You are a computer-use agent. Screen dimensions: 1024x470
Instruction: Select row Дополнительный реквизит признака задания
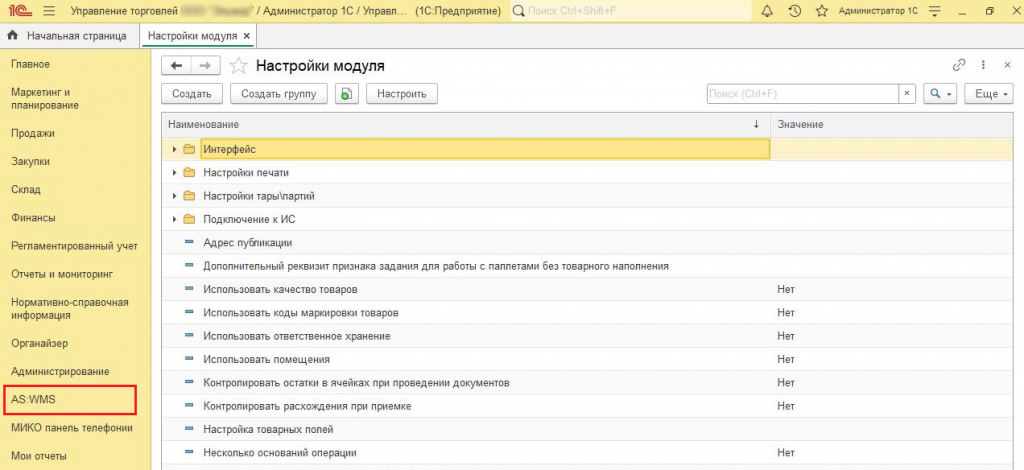point(588,266)
